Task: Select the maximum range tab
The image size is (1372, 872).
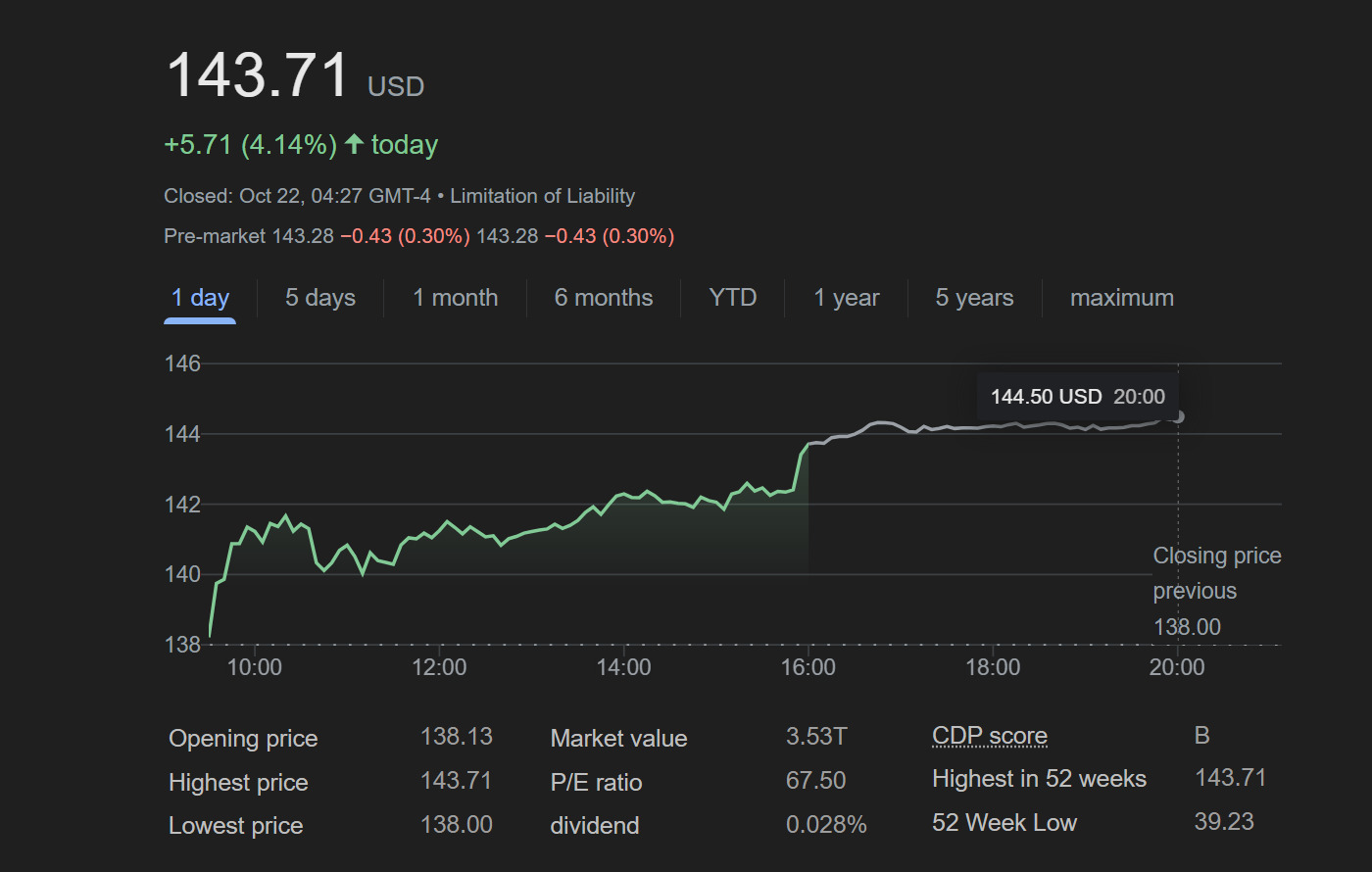Action: click(1121, 298)
